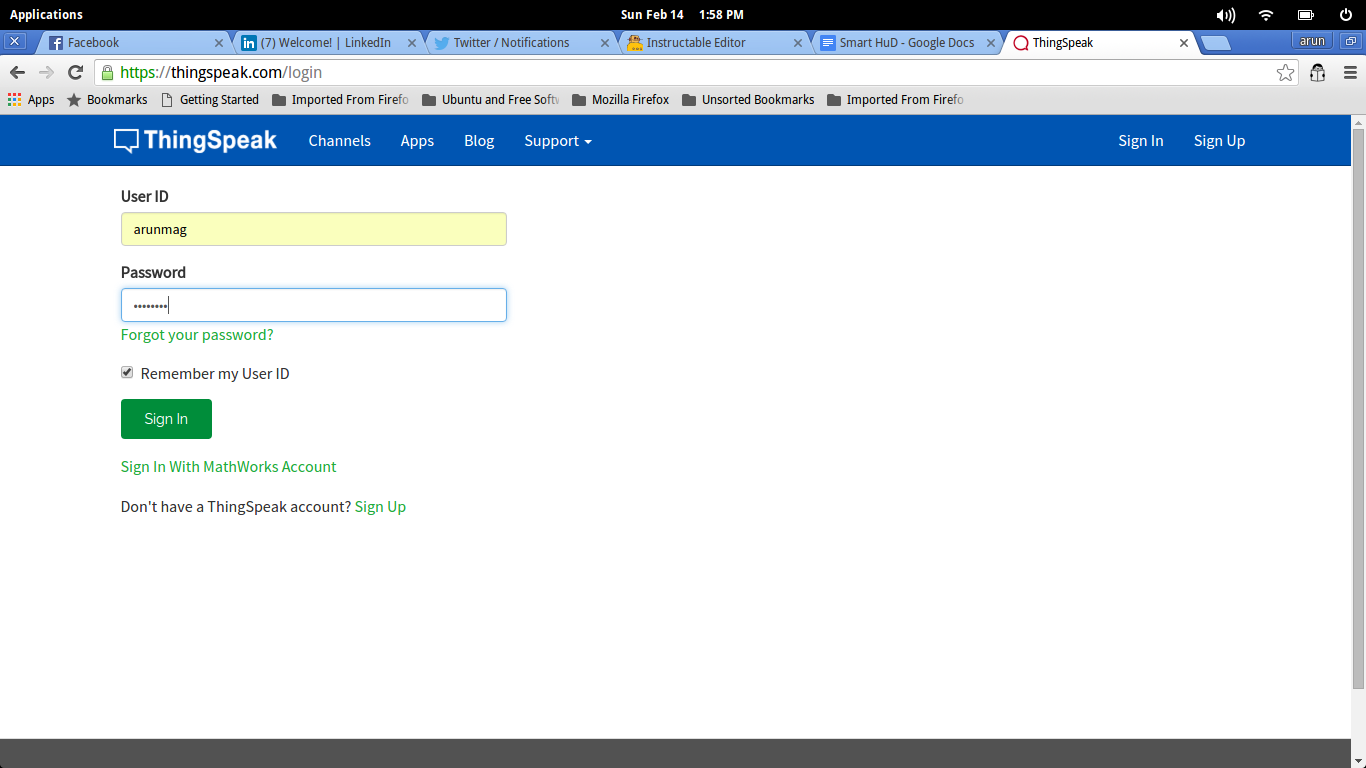Focus the User ID input field
This screenshot has height=768, width=1366.
(314, 229)
